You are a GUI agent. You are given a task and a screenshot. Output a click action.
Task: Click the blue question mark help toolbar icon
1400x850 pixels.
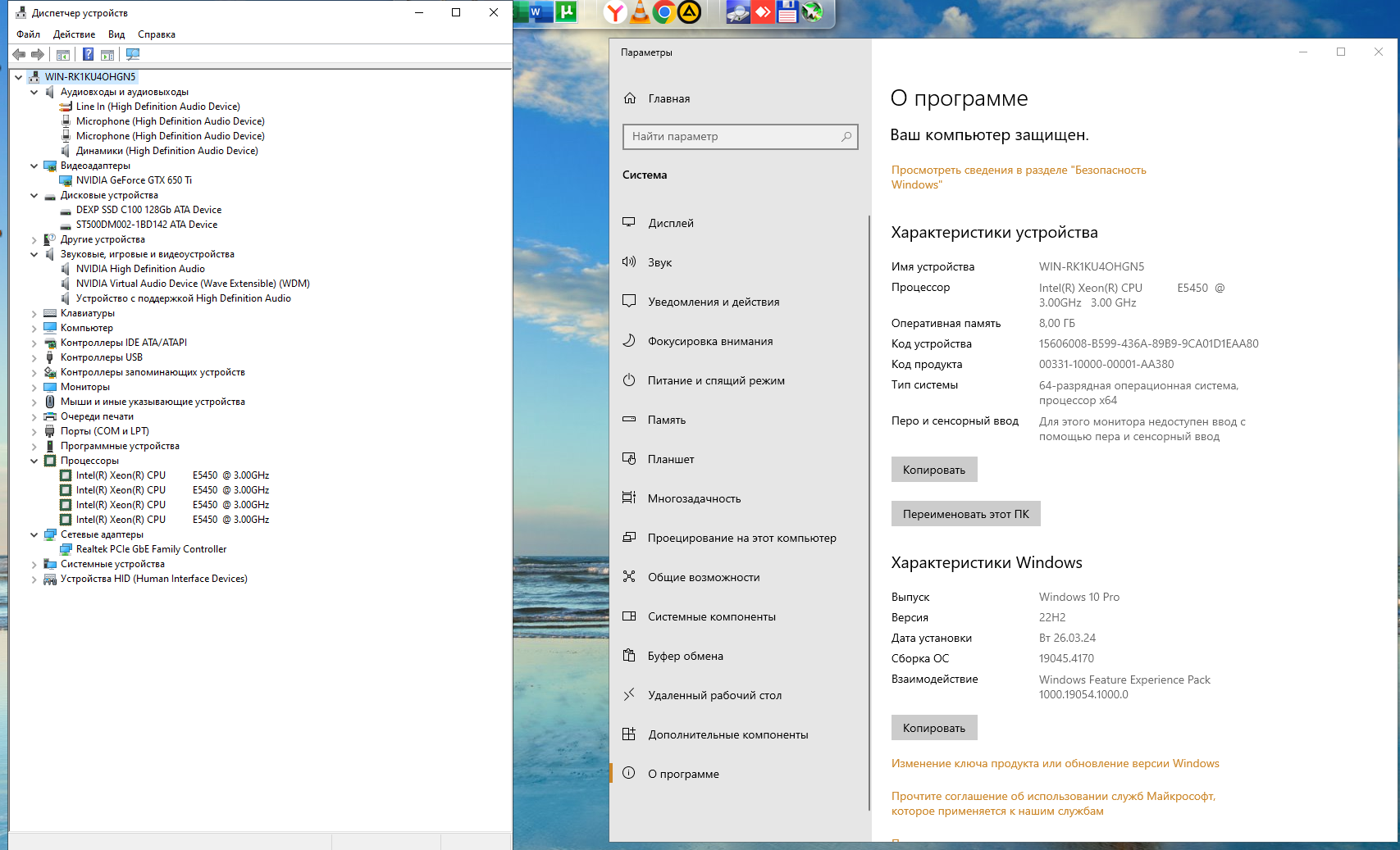coord(88,55)
